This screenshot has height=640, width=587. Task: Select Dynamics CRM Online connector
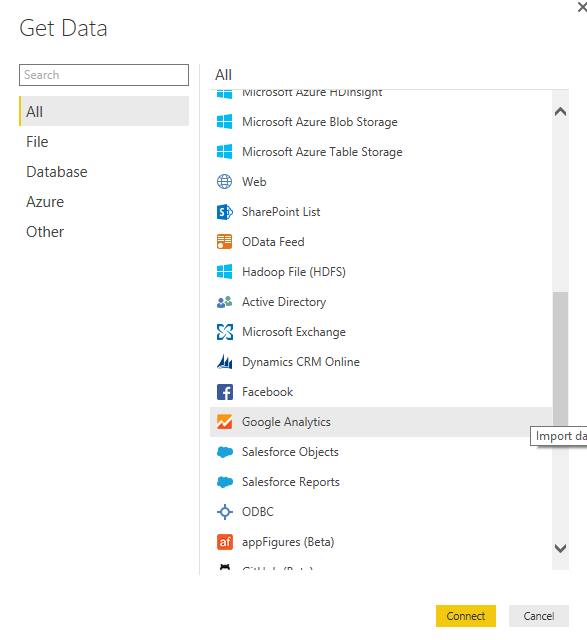(x=381, y=362)
